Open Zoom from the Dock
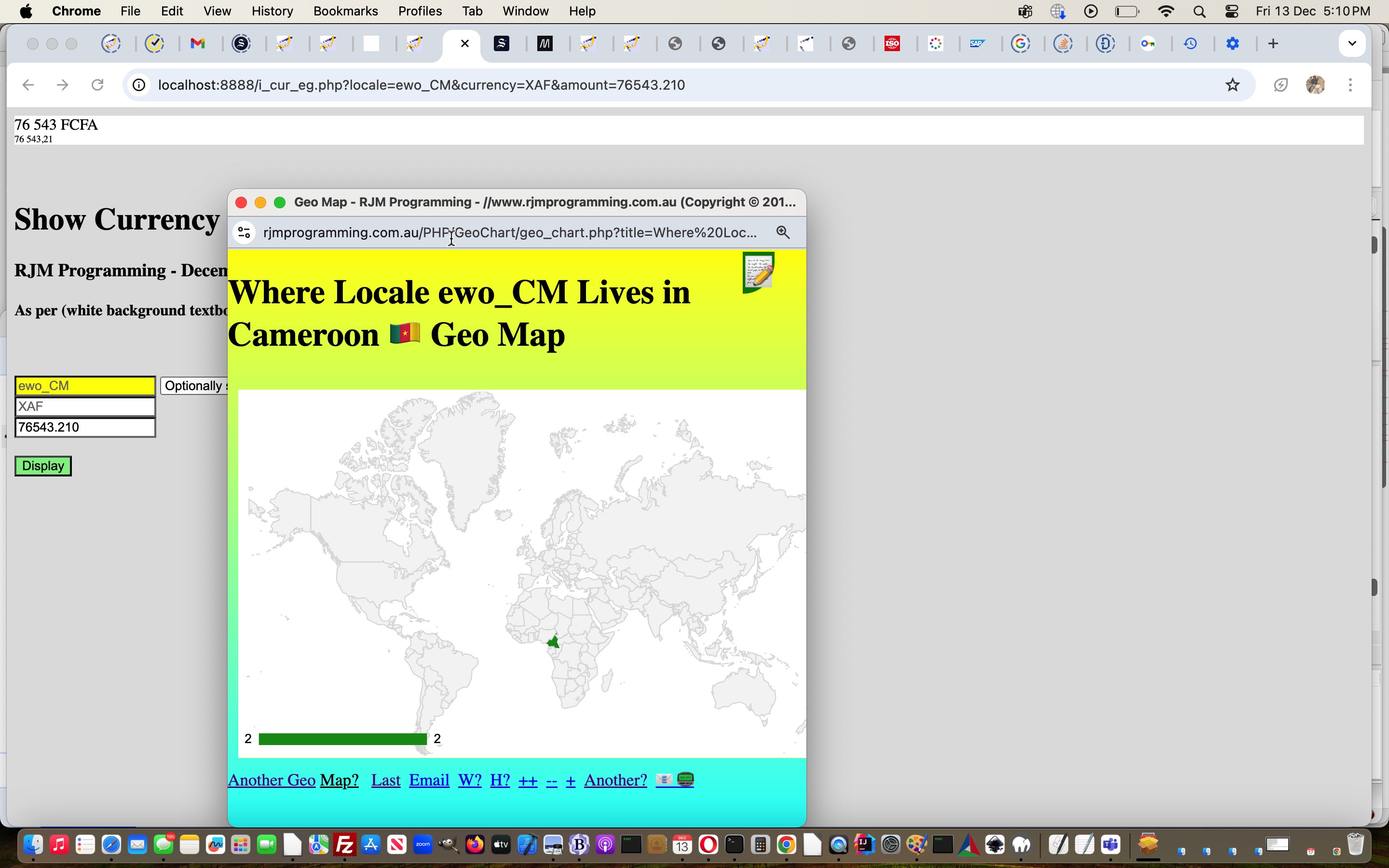Image resolution: width=1389 pixels, height=868 pixels. coord(423,845)
